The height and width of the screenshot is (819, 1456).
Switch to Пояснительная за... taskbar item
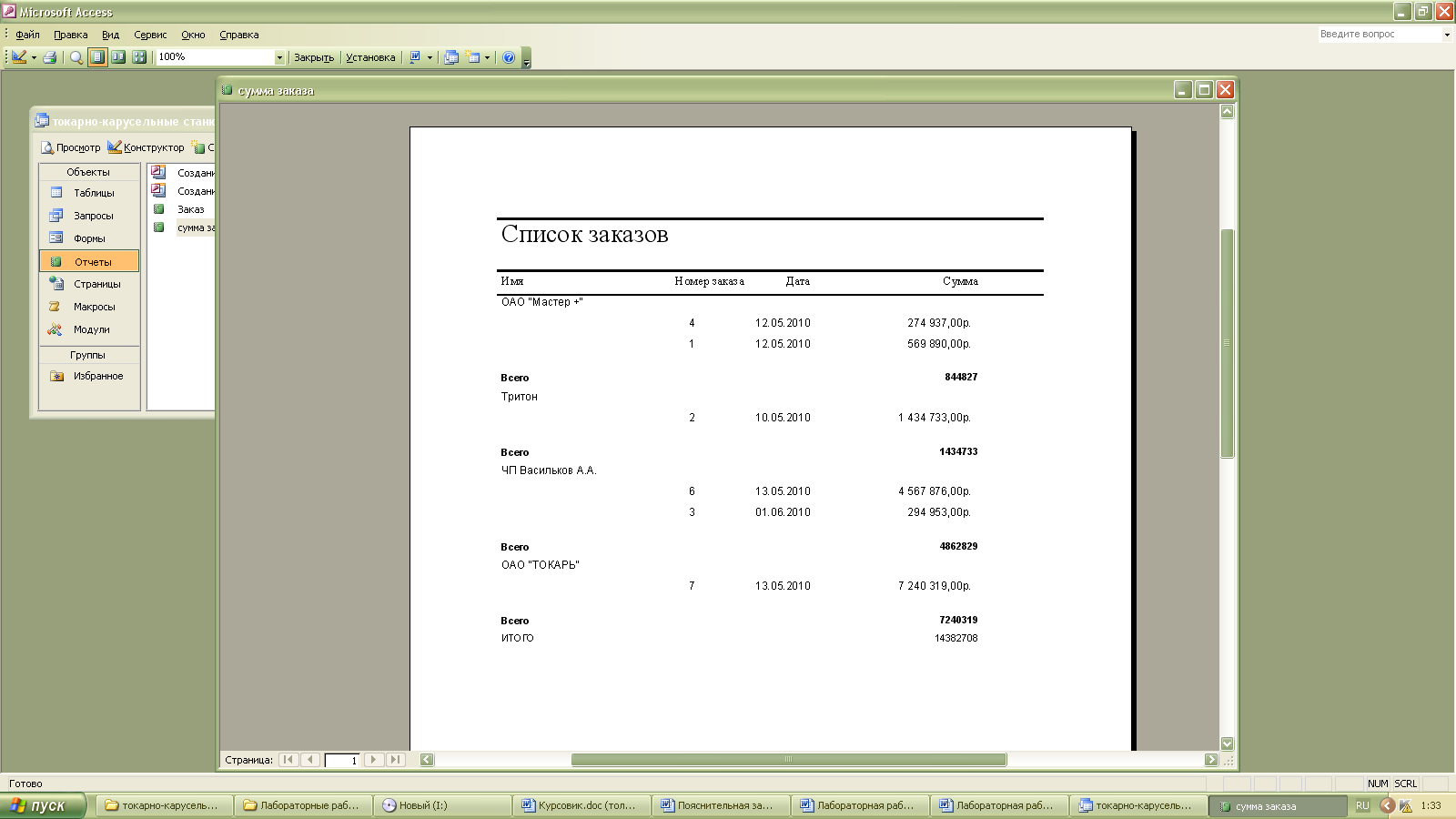(720, 805)
